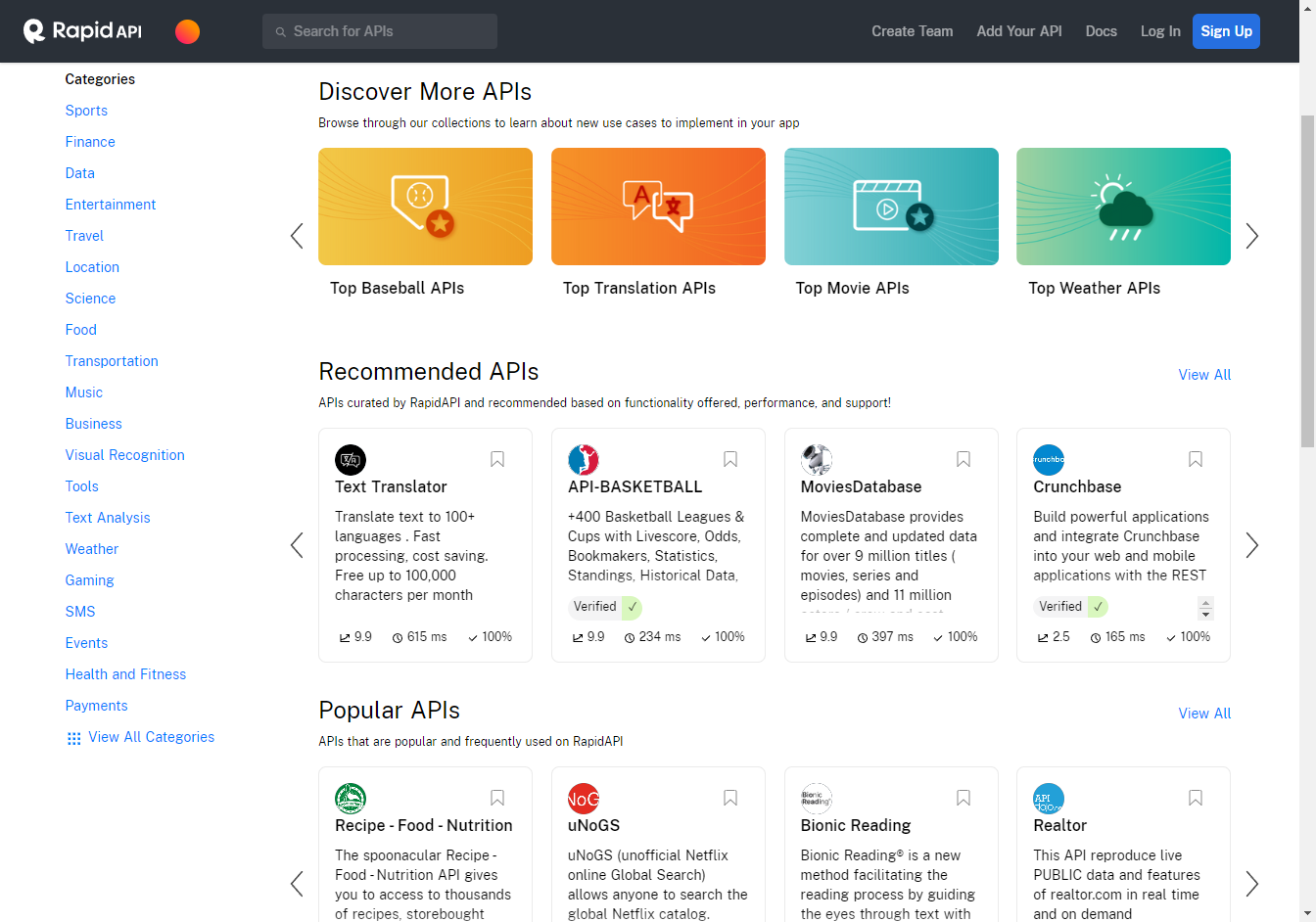Open the Text Translator API logo icon
The image size is (1316, 922).
[x=351, y=459]
